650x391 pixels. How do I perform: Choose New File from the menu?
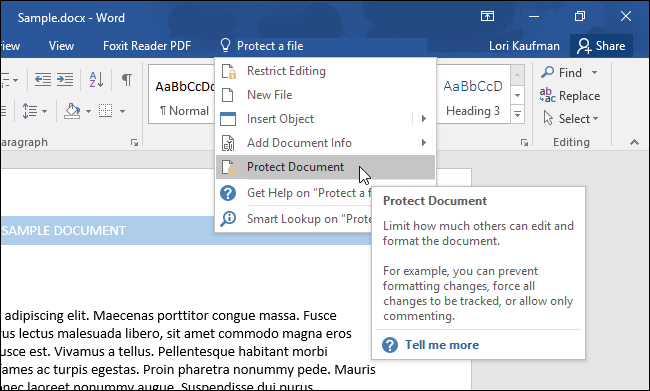pyautogui.click(x=325, y=95)
